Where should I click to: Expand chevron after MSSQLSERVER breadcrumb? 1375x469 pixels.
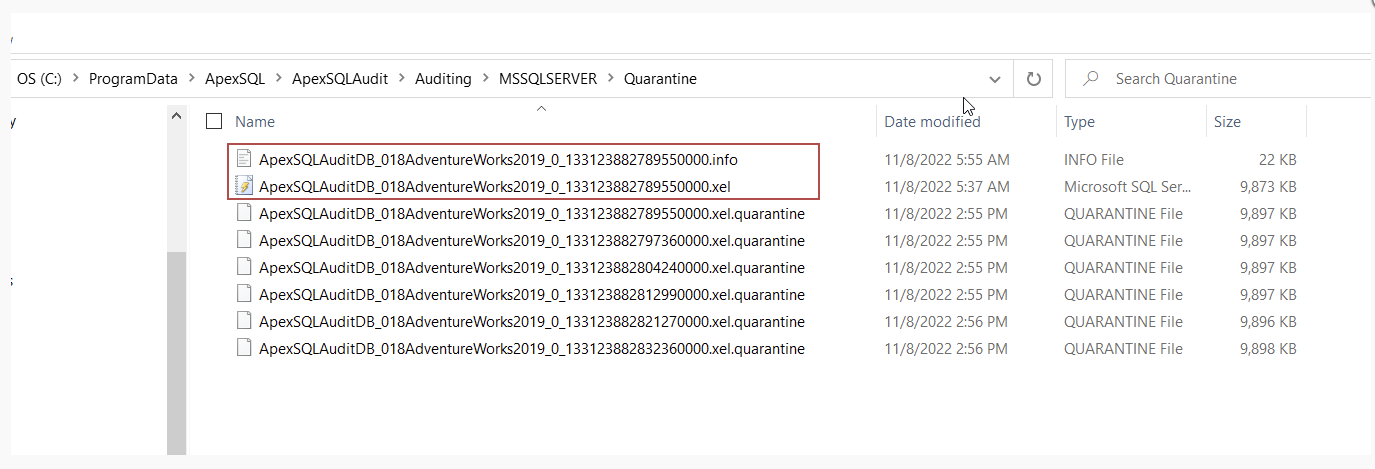(610, 79)
